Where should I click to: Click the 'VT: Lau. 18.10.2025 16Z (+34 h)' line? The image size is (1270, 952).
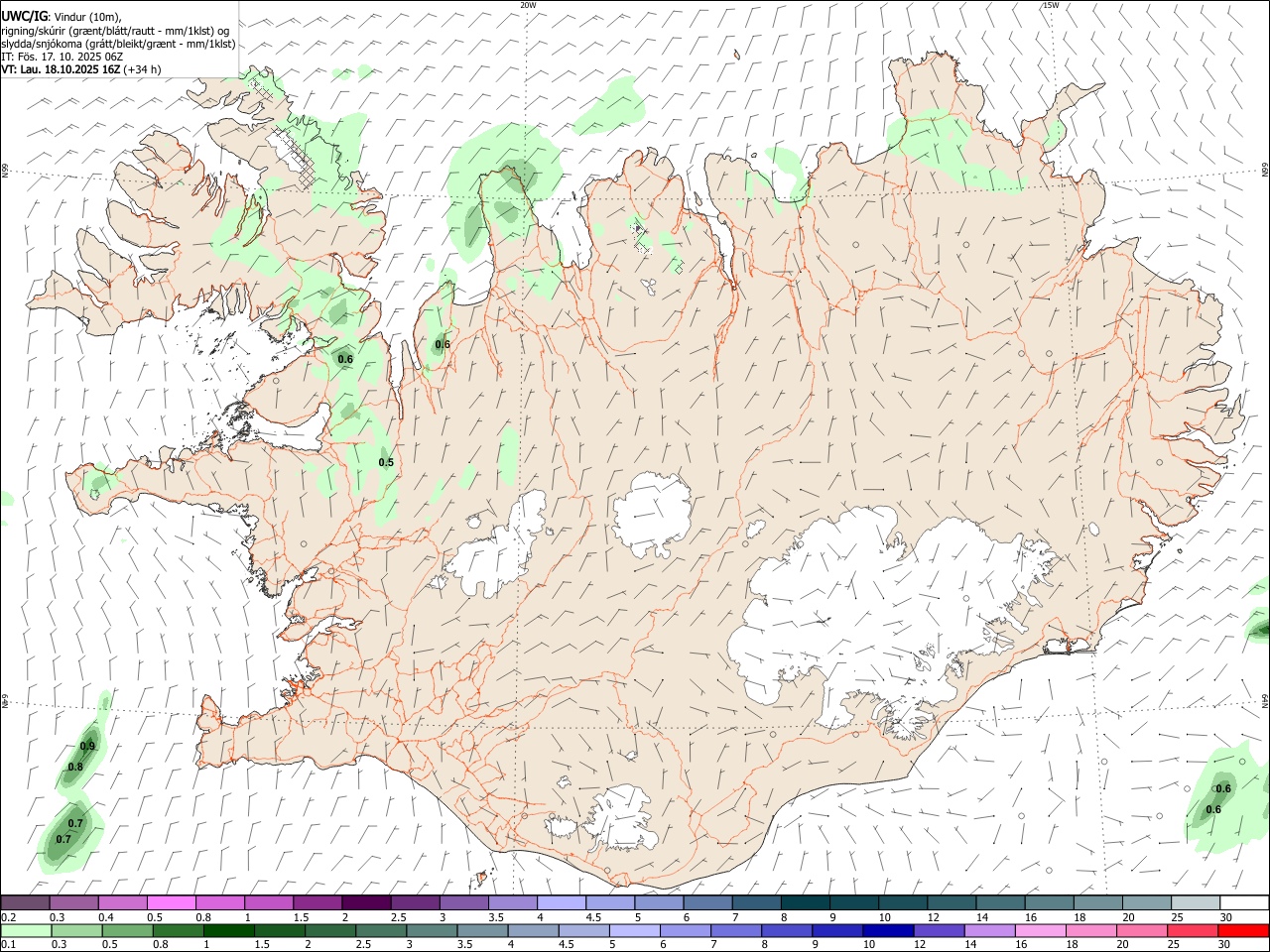coord(80,69)
